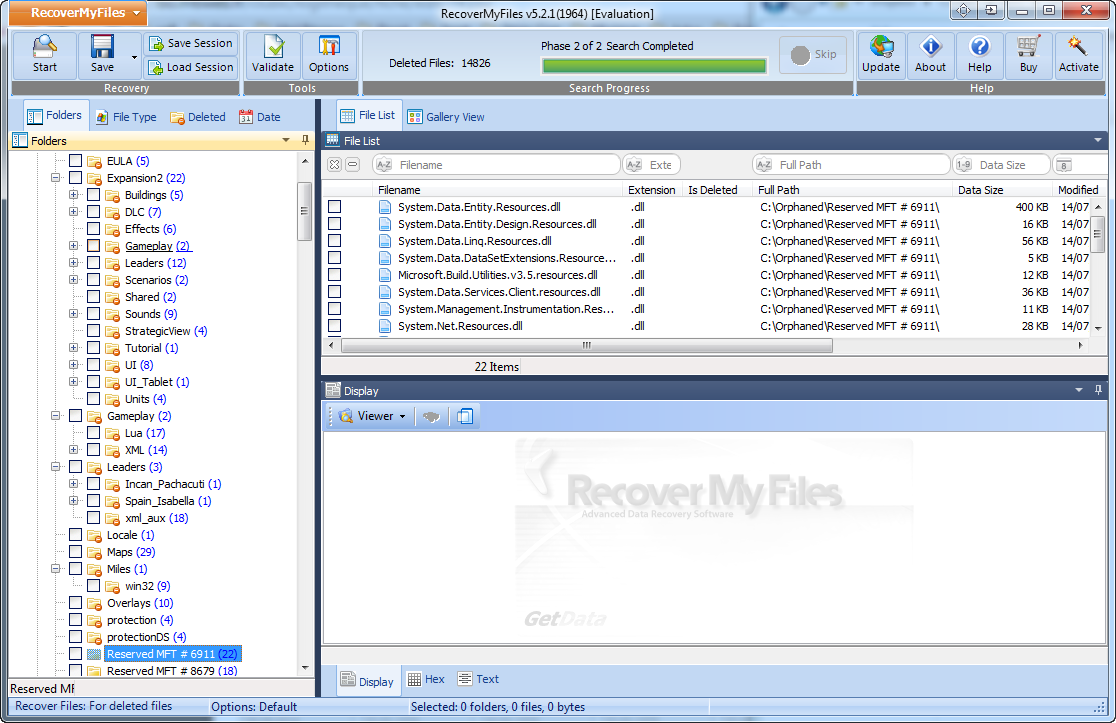Switch to the Deleted tab
The width and height of the screenshot is (1116, 723).
(x=198, y=117)
